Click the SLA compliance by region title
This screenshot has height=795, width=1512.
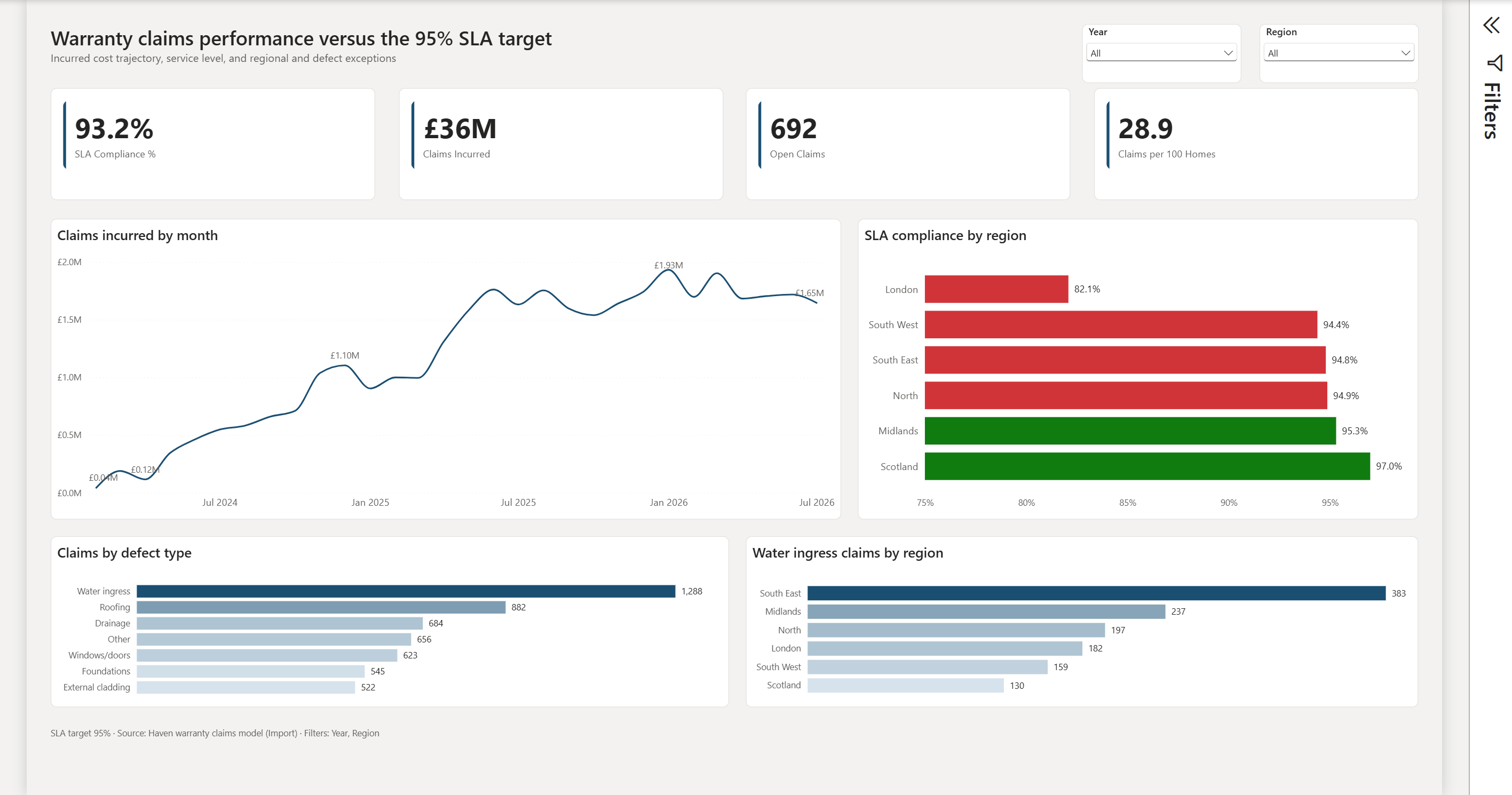point(945,235)
